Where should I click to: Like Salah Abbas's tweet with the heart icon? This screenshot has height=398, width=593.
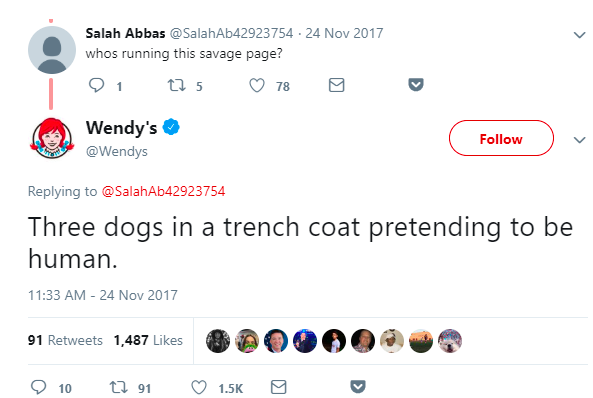tap(257, 85)
